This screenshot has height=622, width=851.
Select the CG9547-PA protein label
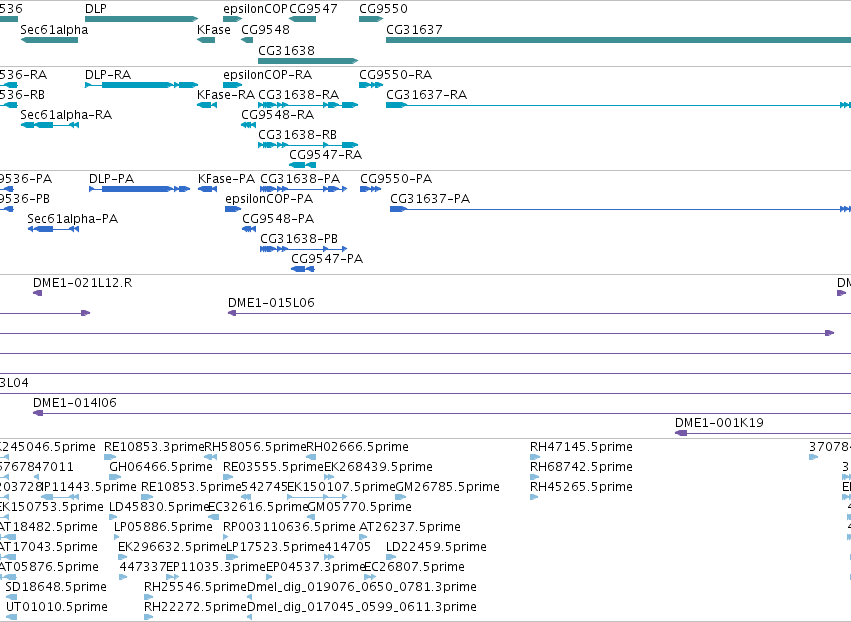click(x=327, y=259)
